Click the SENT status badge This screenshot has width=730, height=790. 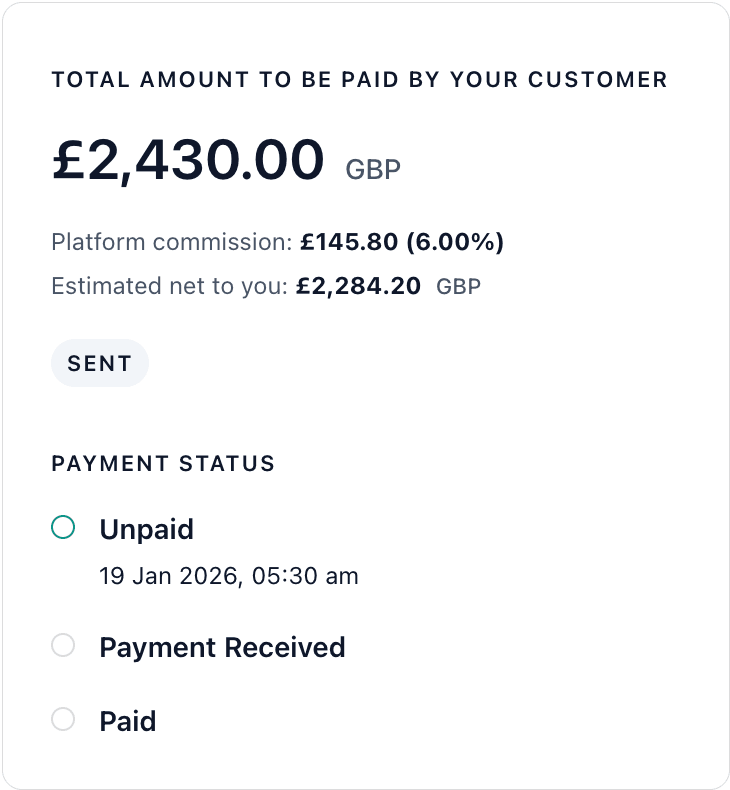pyautogui.click(x=100, y=364)
